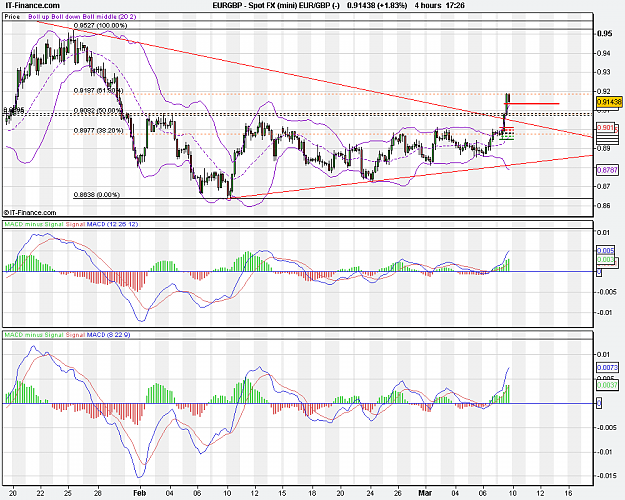Click the purple 0.8787 Bollinger value tag
625x500 pixels.
(x=607, y=170)
